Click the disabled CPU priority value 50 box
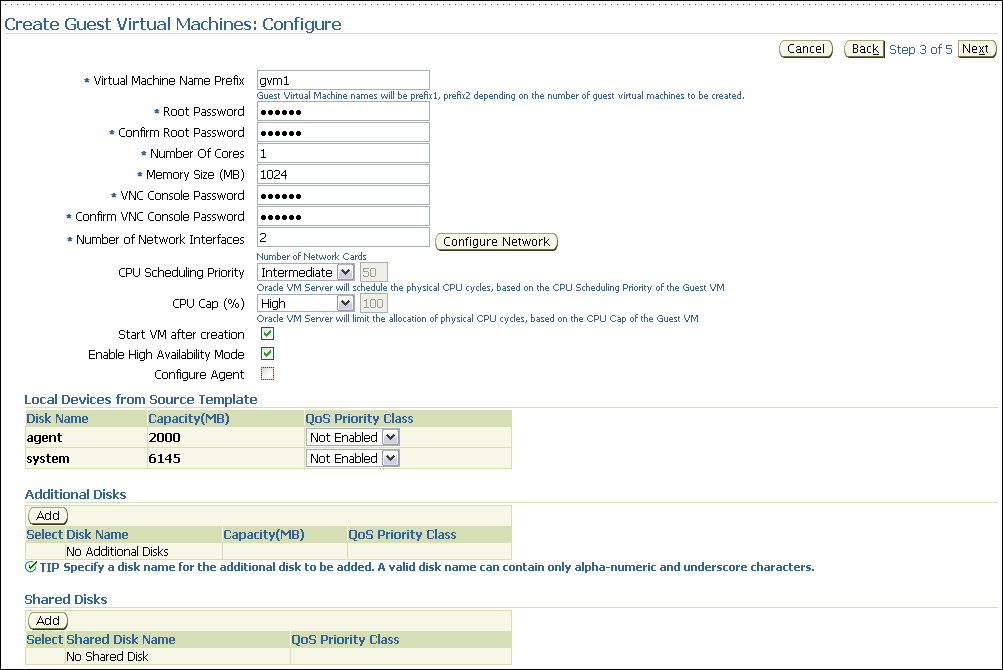Screen dimensions: 1003x670 [374, 273]
